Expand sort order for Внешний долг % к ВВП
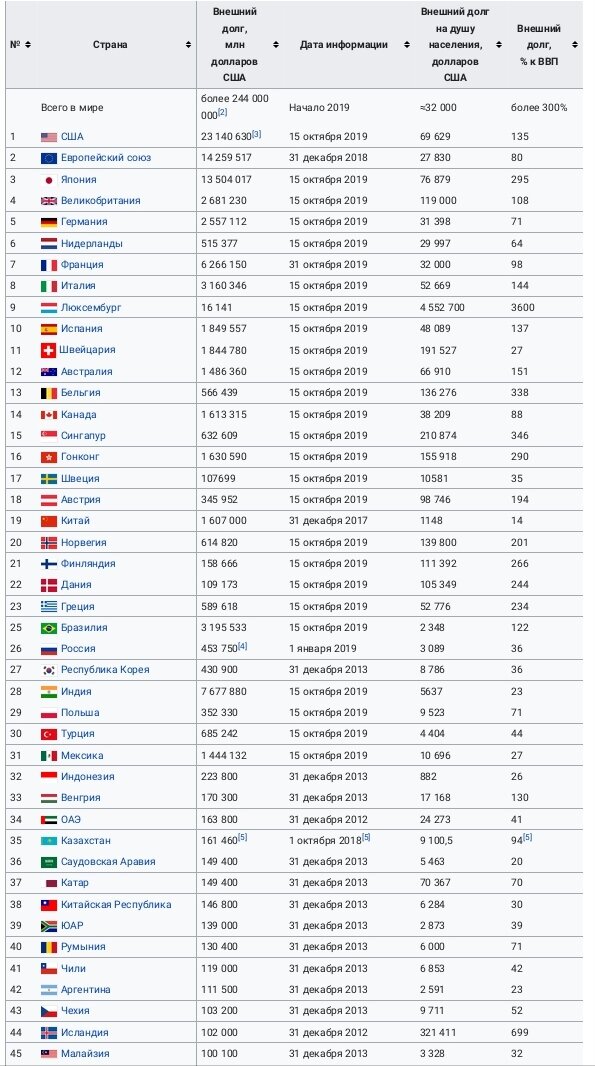This screenshot has height=1066, width=595. coord(573,44)
